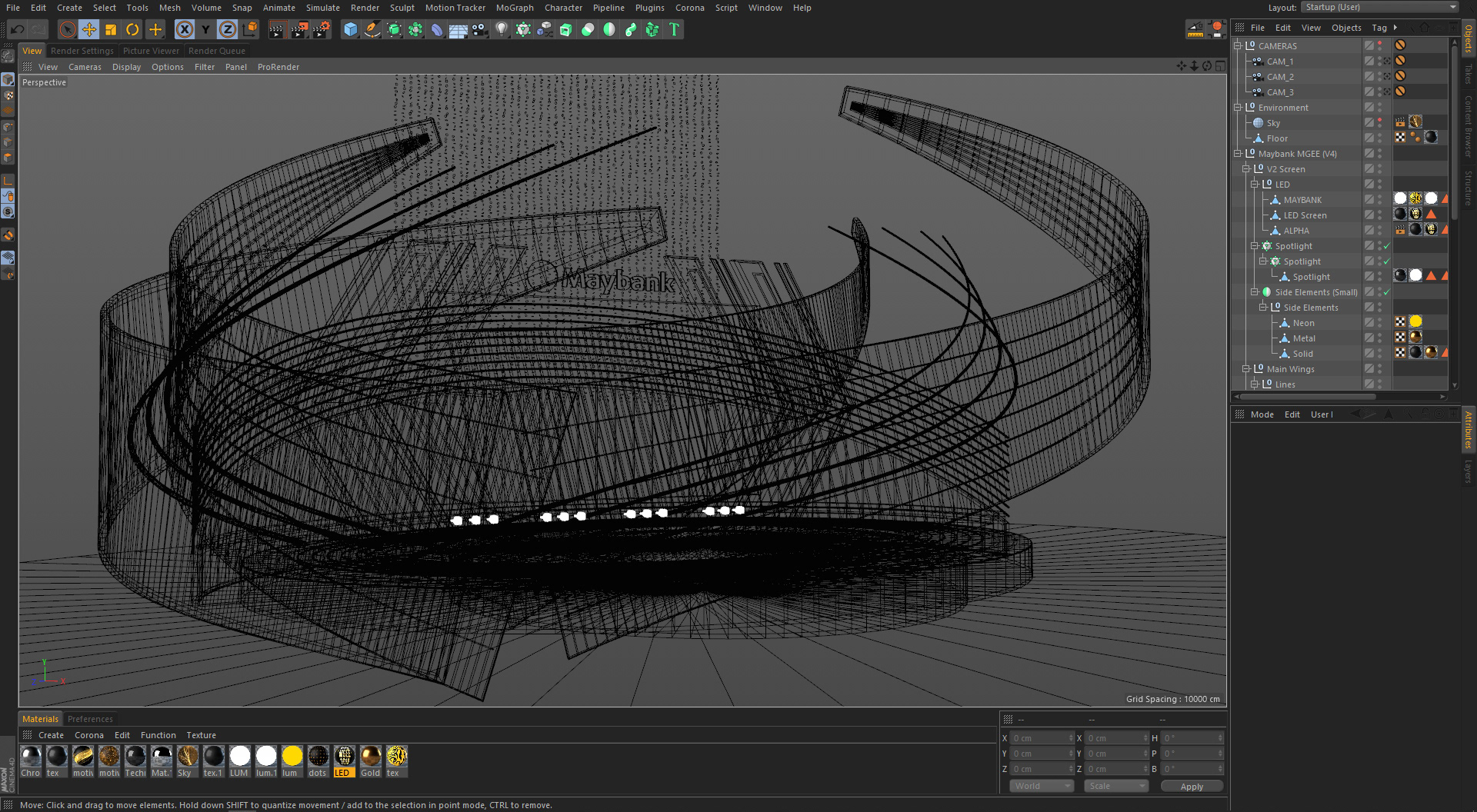Toggle layer box for LED Screen
The height and width of the screenshot is (812, 1477).
(1369, 215)
